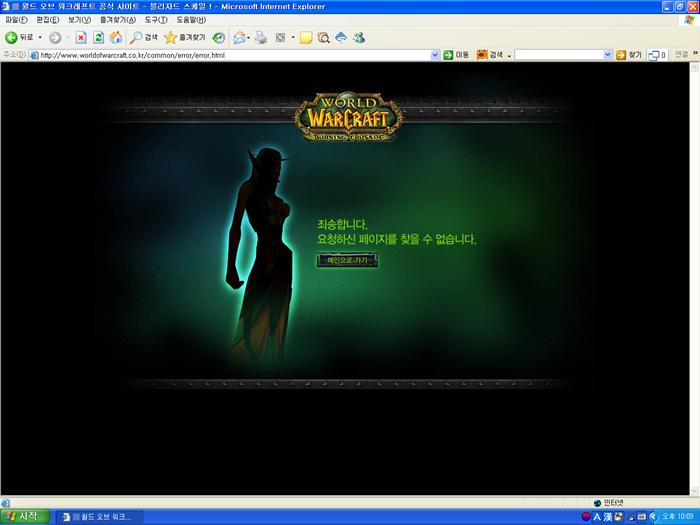Viewport: 700px width, 525px height.
Task: Expand the links bar chevron
Action: (695, 53)
